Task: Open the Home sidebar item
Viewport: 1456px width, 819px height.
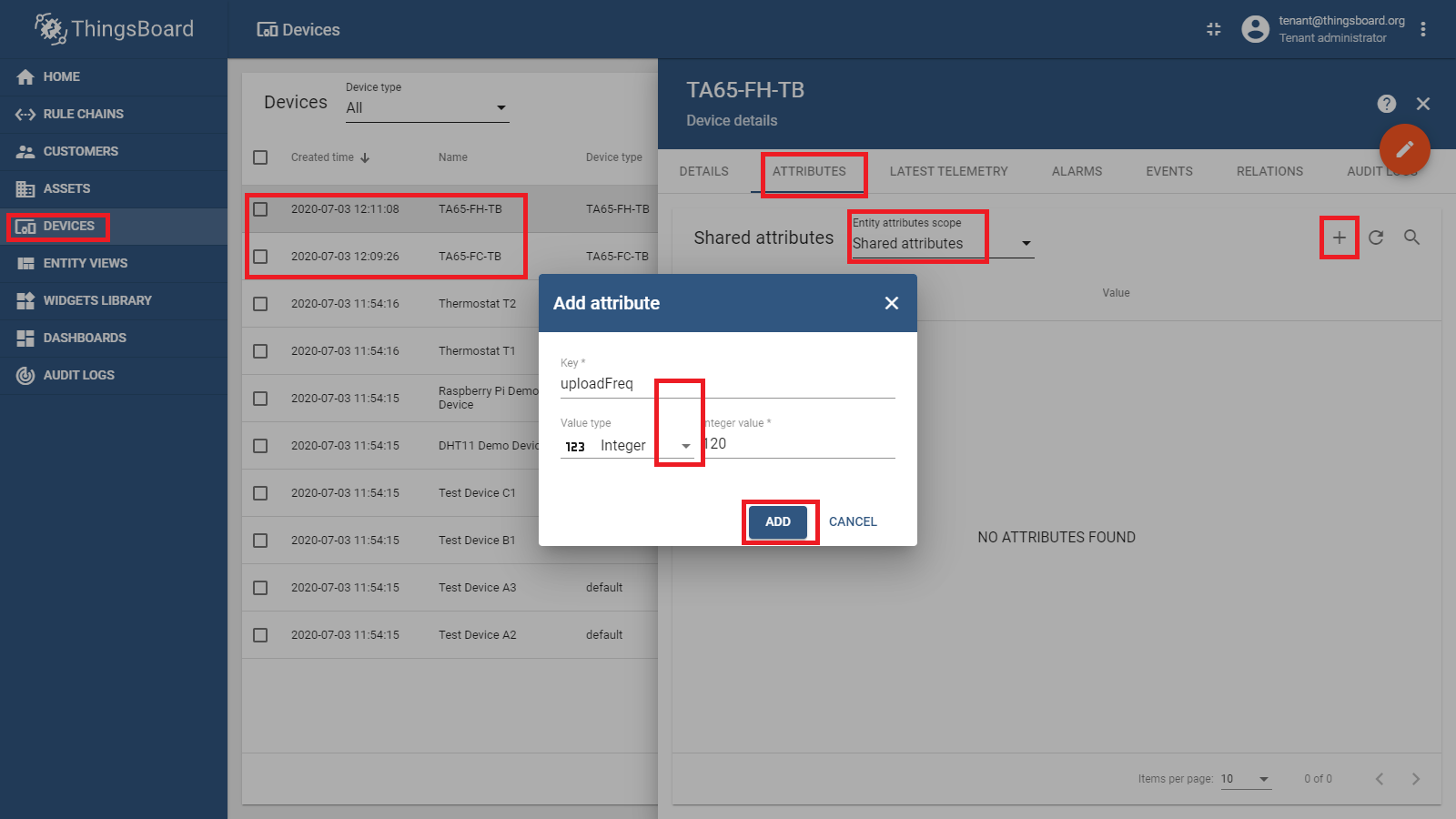Action: click(113, 76)
